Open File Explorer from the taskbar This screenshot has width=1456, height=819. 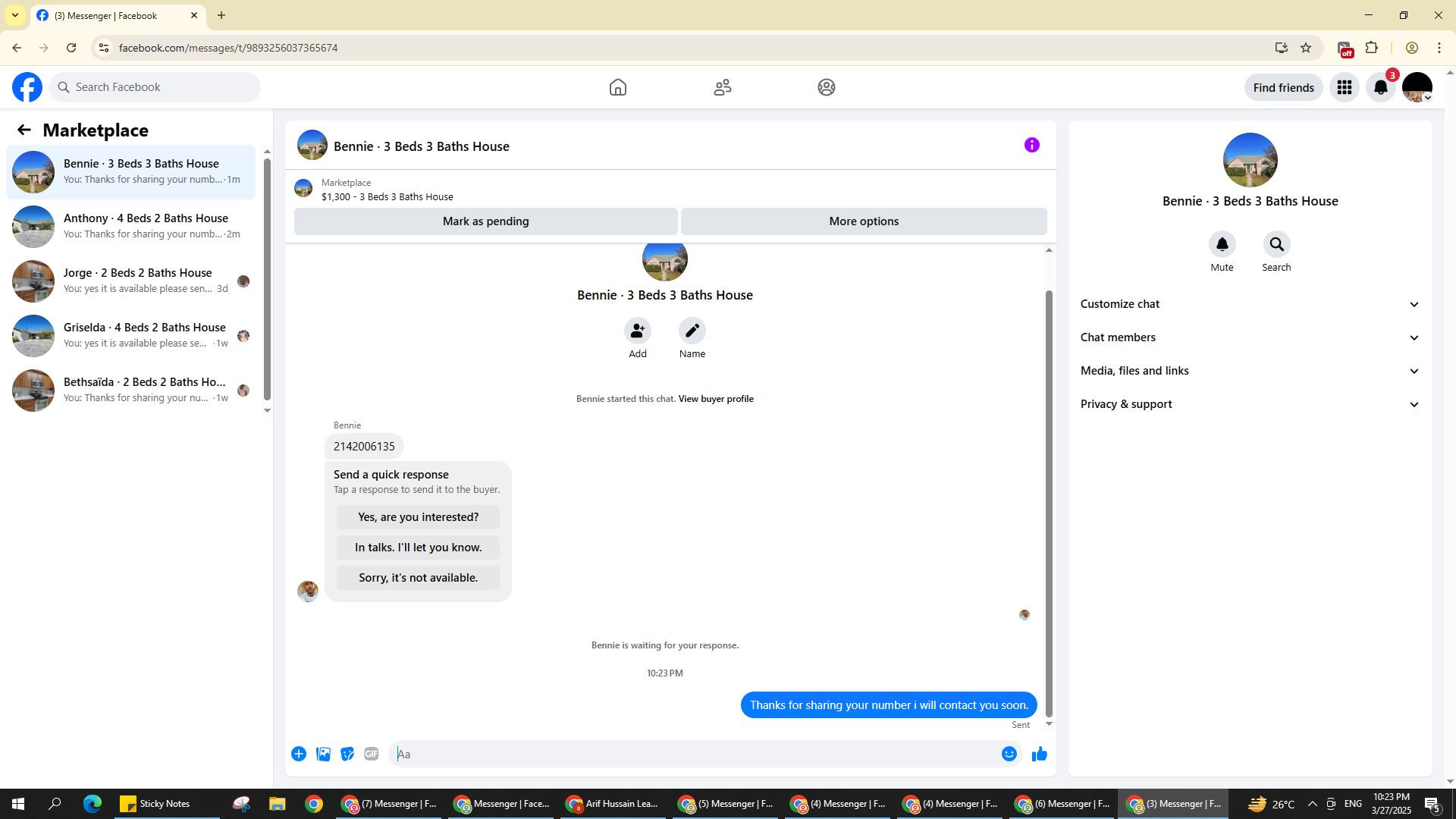click(277, 804)
